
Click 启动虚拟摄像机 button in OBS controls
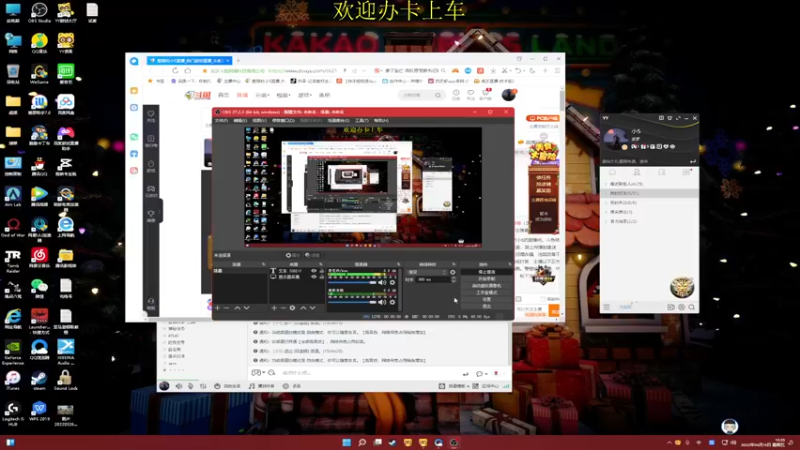click(x=487, y=286)
